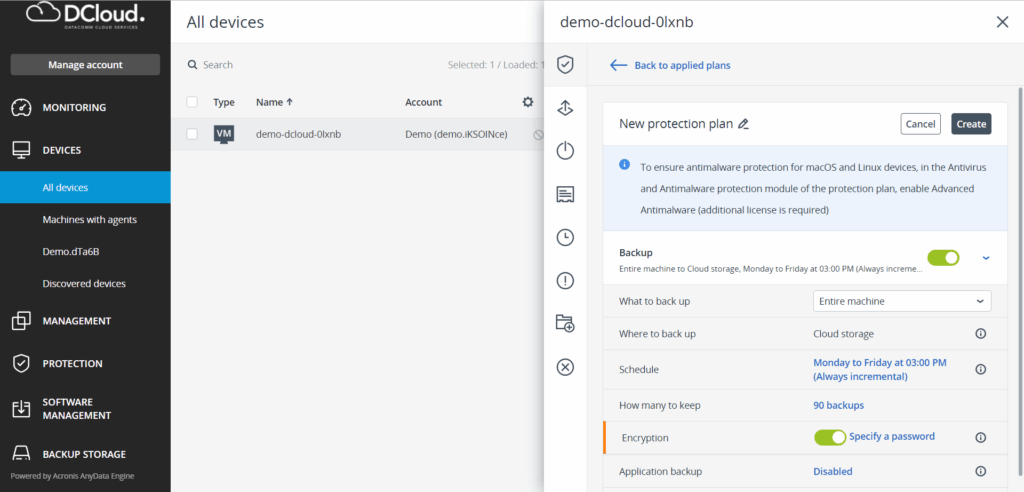Click the Add to group folder icon
Image resolution: width=1024 pixels, height=492 pixels.
point(565,323)
